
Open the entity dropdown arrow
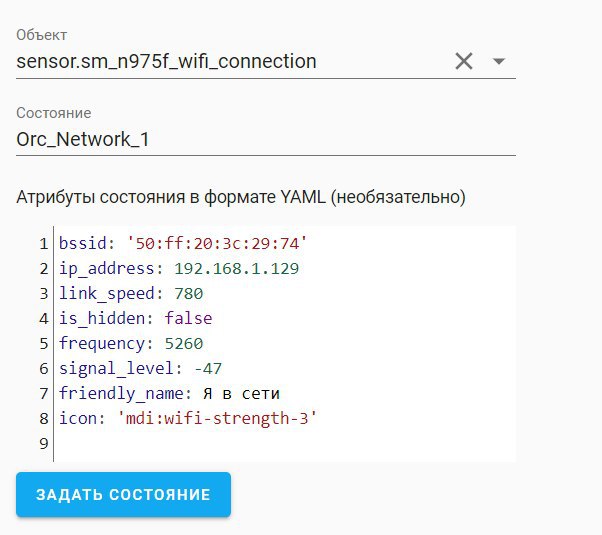[498, 61]
